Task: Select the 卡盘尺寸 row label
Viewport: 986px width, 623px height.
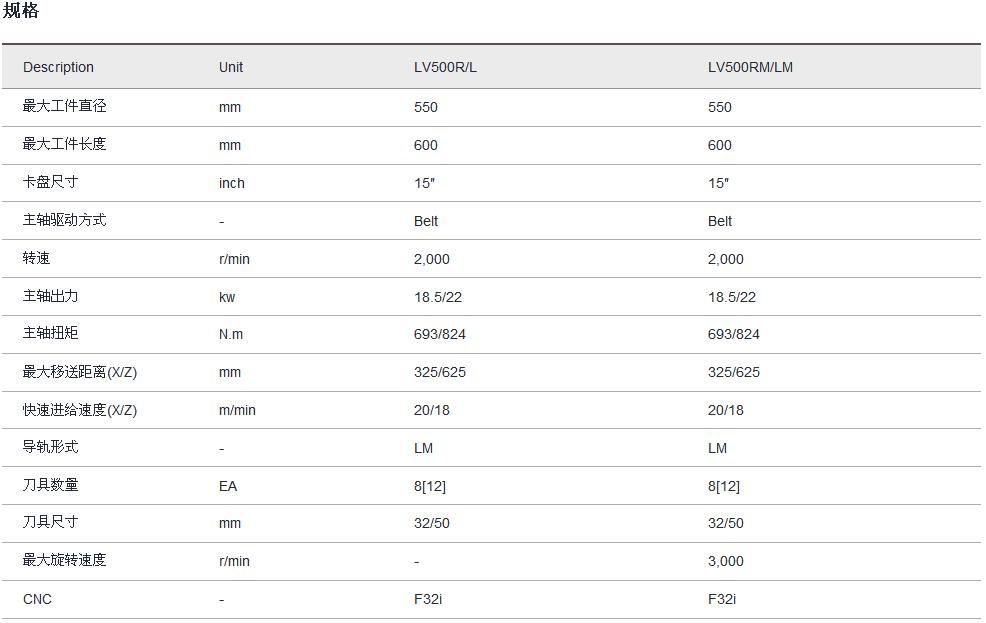Action: 50,182
